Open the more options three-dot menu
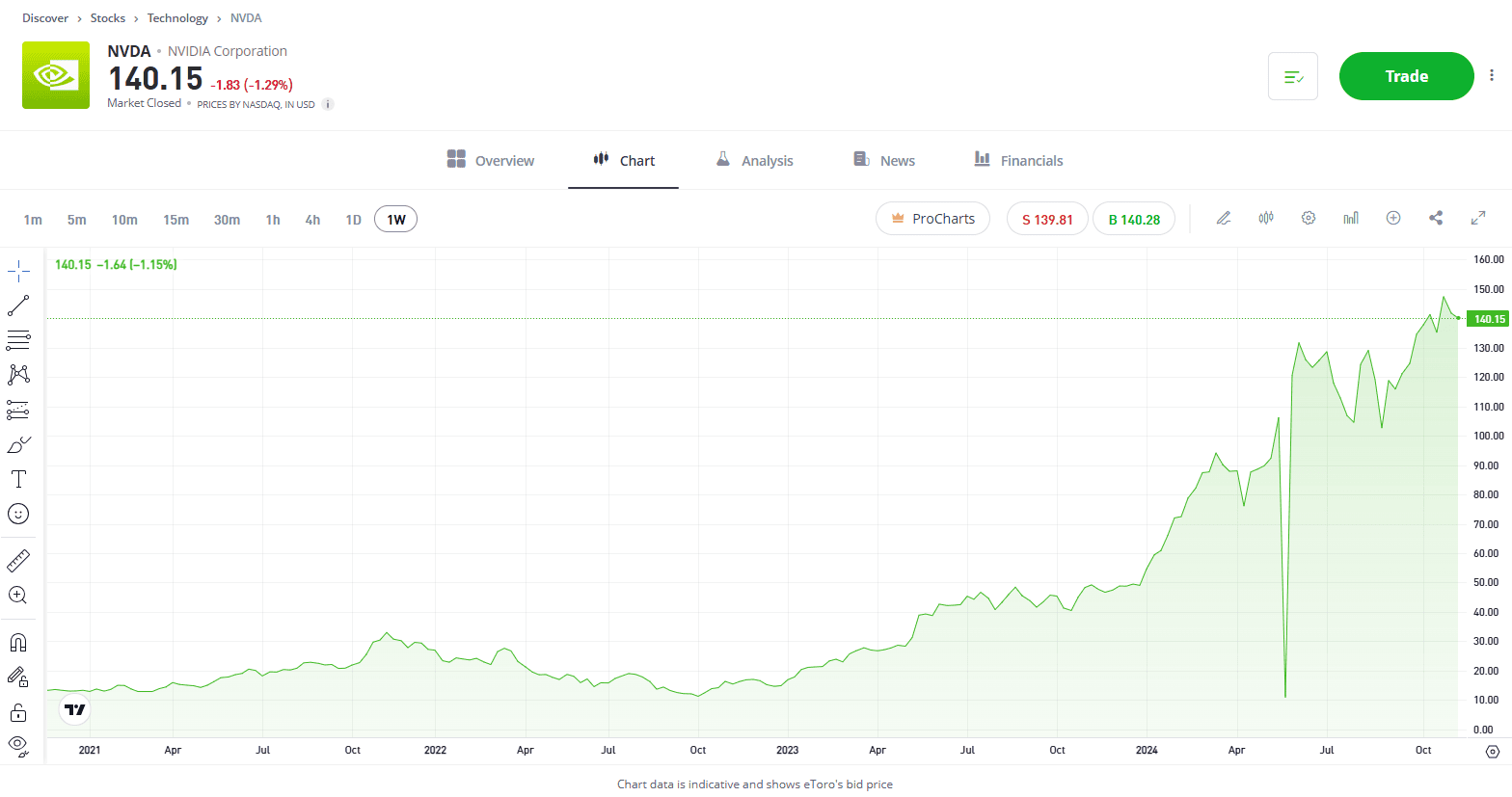 pos(1492,76)
